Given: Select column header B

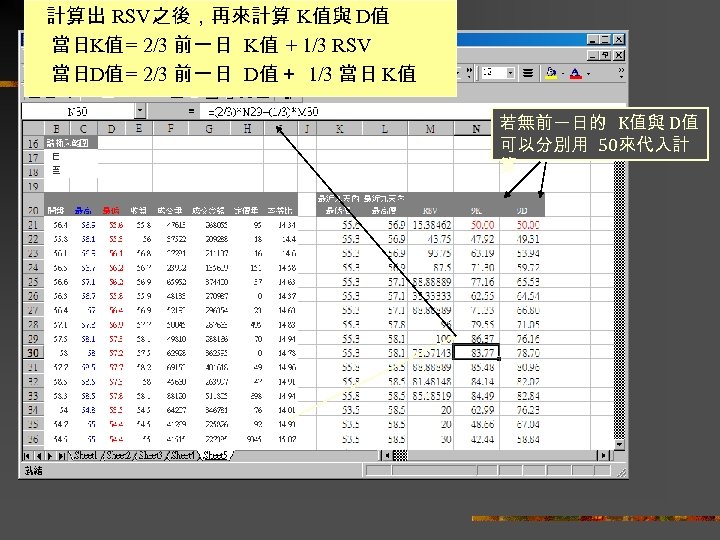Looking at the screenshot, I should 56,129.
